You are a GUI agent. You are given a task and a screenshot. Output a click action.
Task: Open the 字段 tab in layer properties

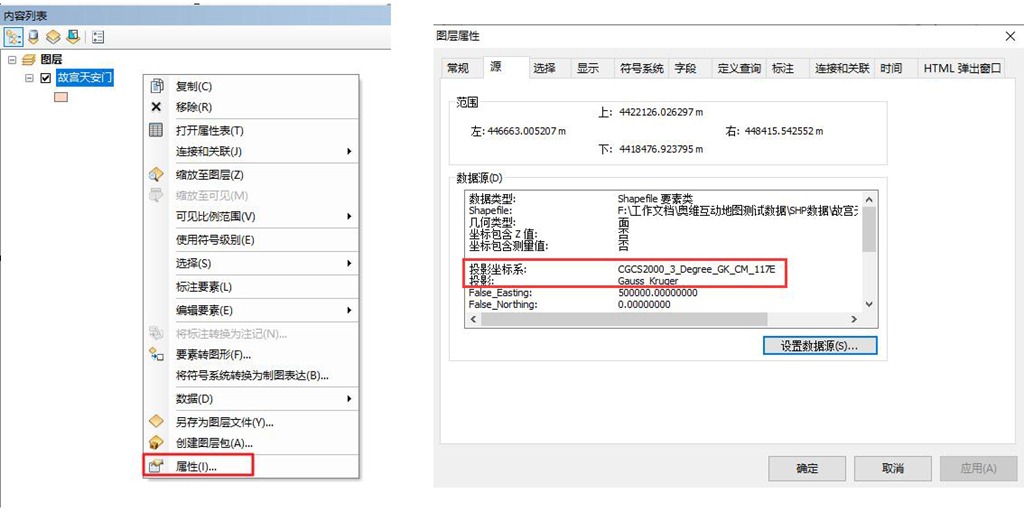coord(685,69)
